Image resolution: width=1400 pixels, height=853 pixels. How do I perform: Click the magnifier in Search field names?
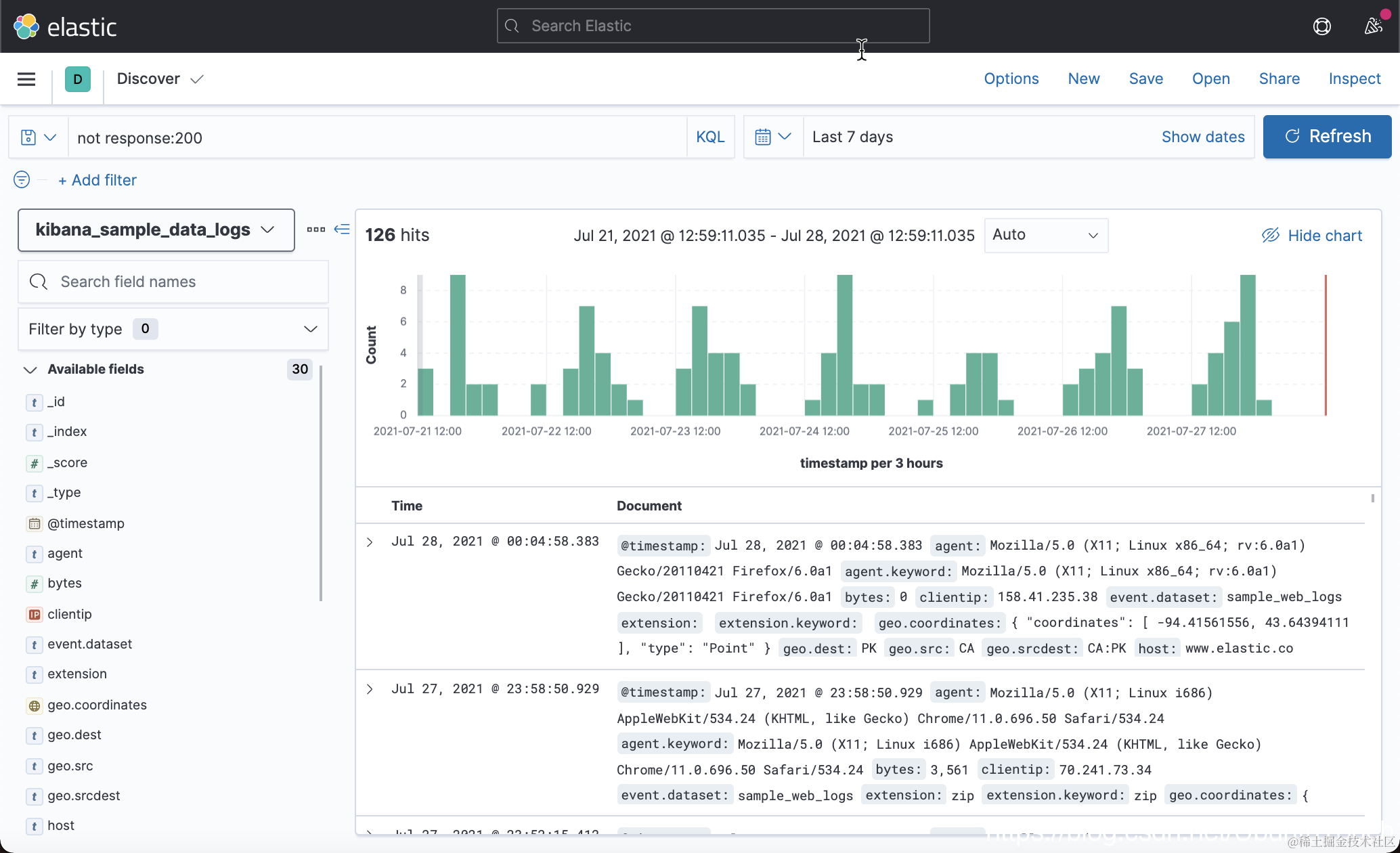point(39,282)
